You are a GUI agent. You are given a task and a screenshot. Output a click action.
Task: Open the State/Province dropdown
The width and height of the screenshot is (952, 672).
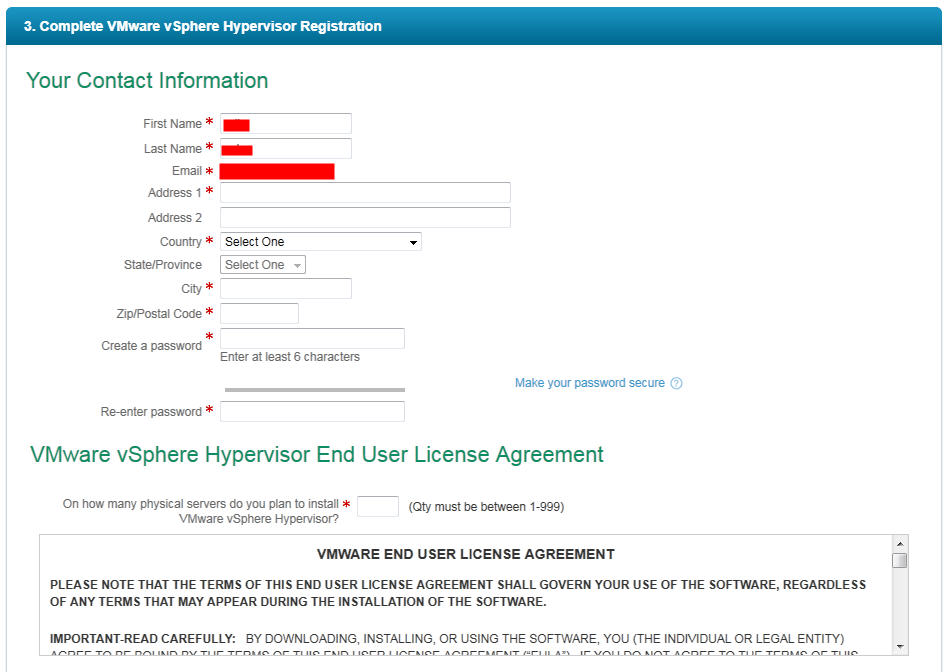pyautogui.click(x=263, y=265)
